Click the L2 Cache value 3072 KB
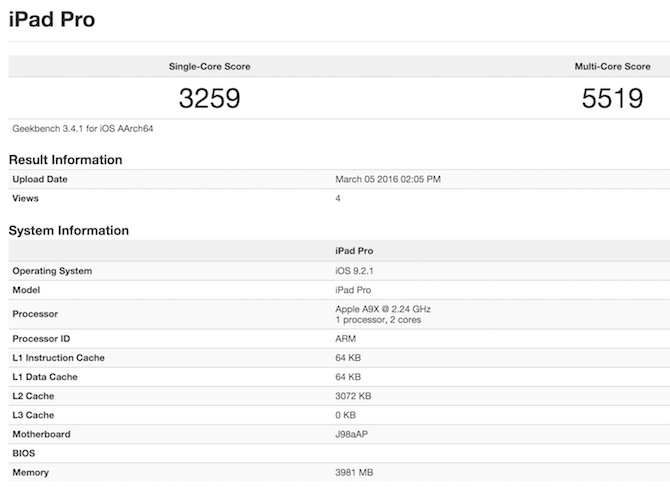 (x=353, y=396)
